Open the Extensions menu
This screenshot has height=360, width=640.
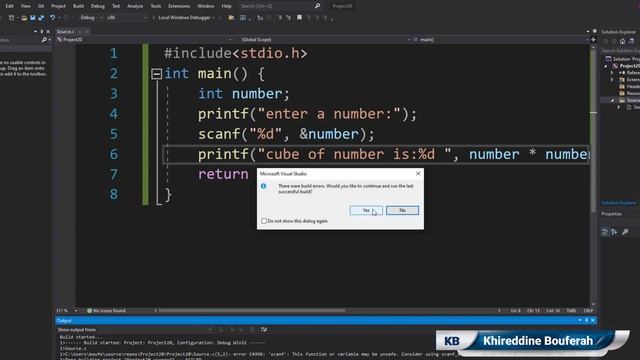[179, 6]
